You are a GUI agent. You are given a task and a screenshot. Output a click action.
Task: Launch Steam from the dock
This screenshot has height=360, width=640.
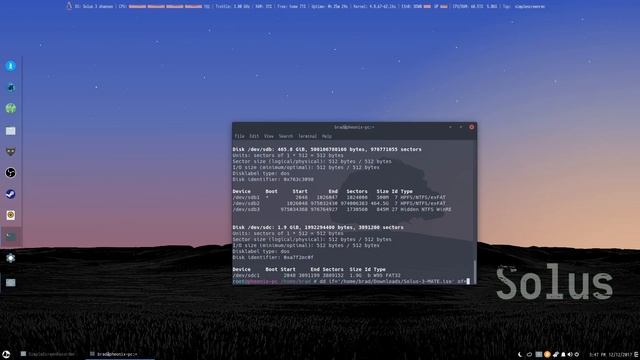pyautogui.click(x=11, y=194)
